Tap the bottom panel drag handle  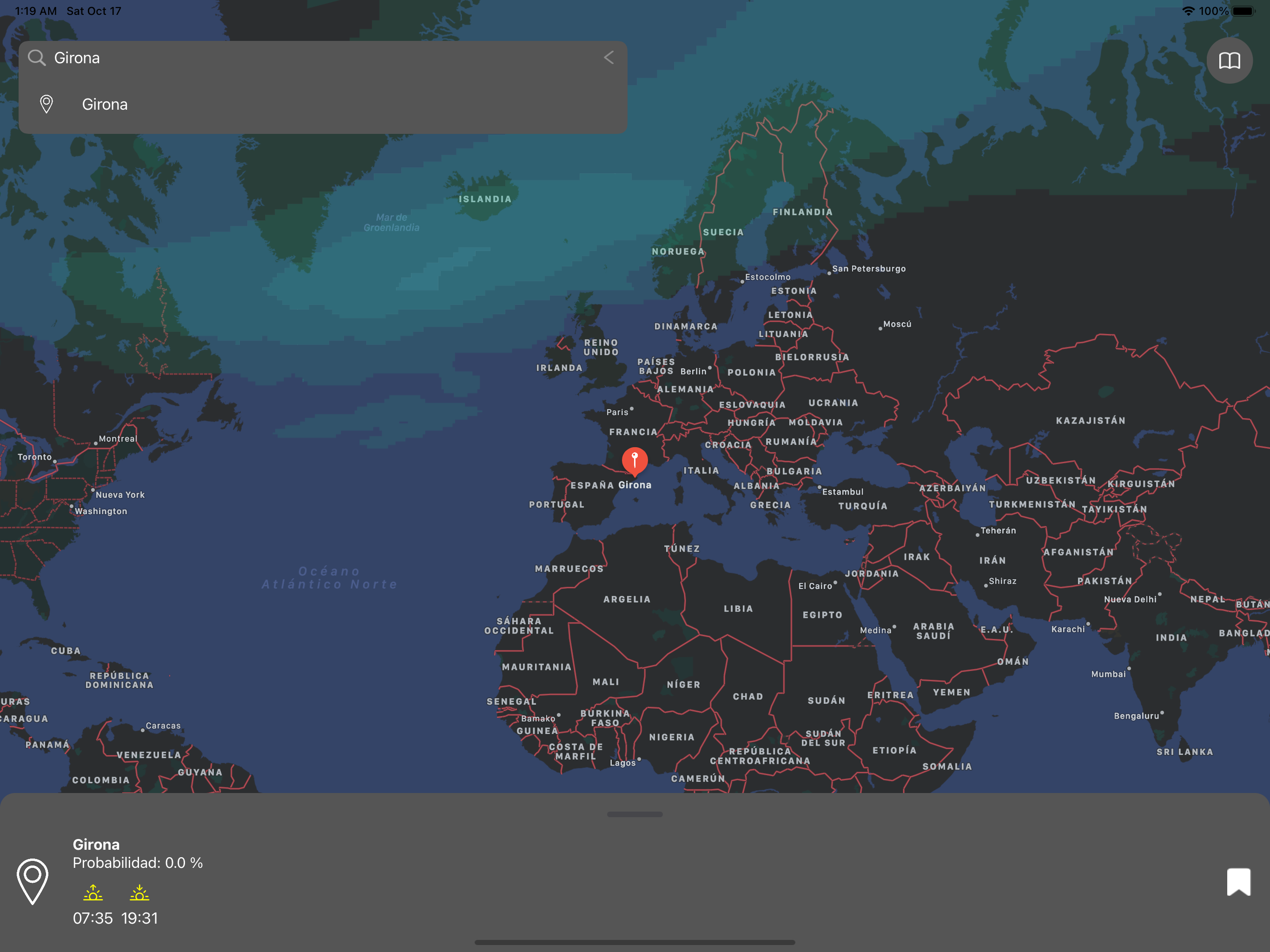(635, 814)
